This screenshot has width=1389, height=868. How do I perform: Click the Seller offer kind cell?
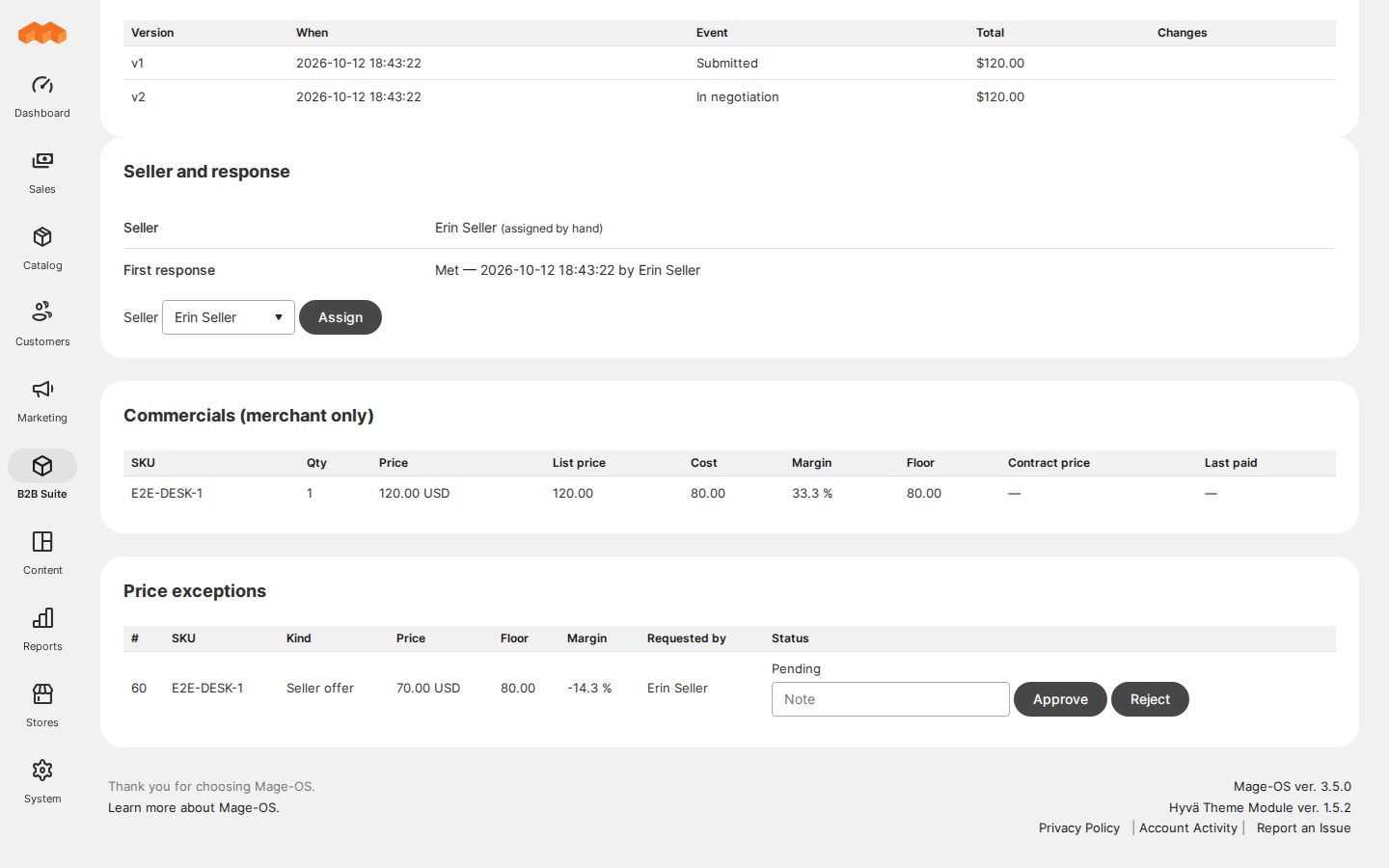pyautogui.click(x=320, y=689)
